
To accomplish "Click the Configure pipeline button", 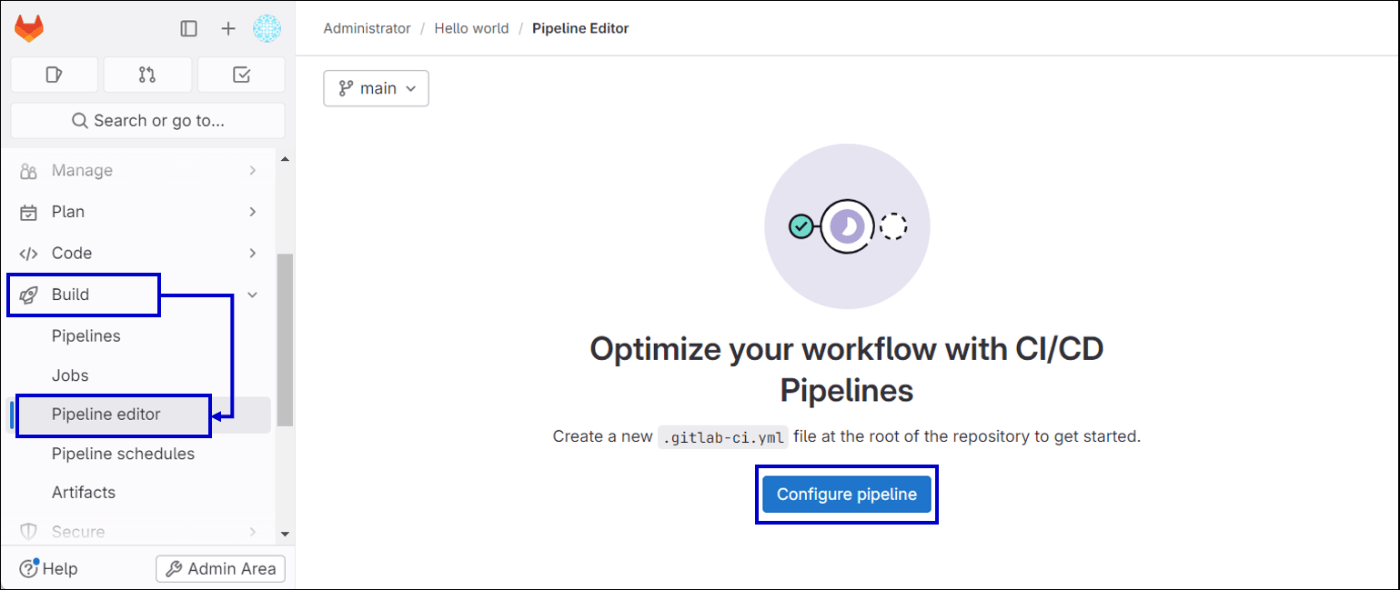I will 846,494.
